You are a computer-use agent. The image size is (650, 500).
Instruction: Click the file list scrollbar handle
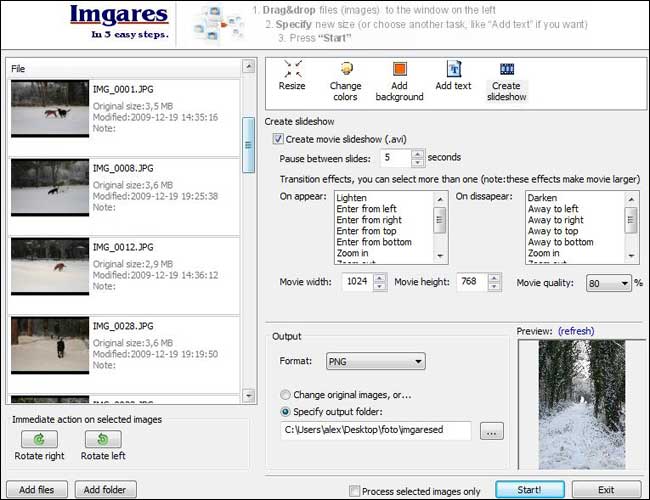click(248, 145)
